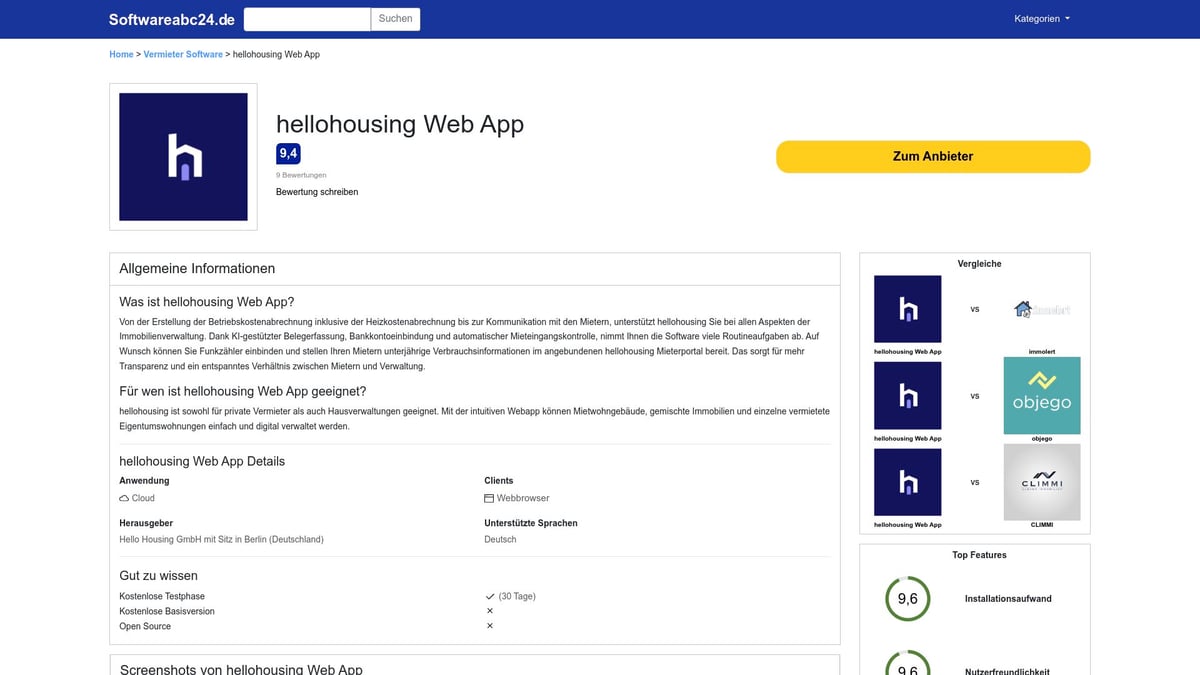Open the Bewertung schreiben link
The image size is (1200, 675).
(x=317, y=191)
